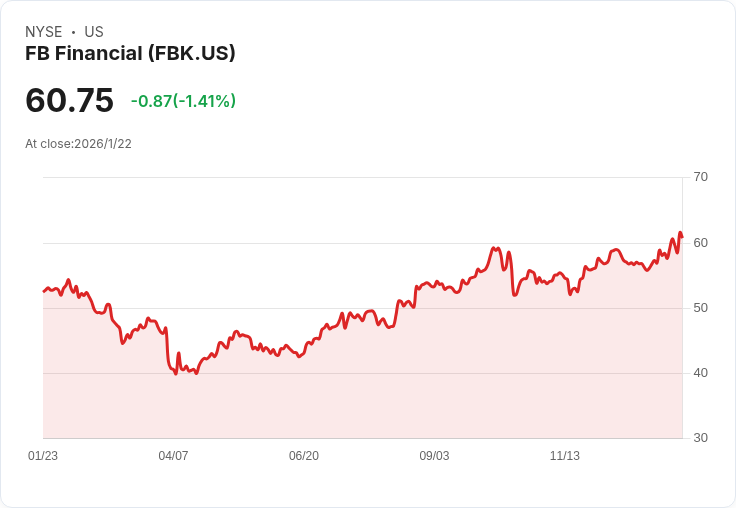Click the 40 y-axis value
This screenshot has height=508, width=736.
pyautogui.click(x=700, y=373)
